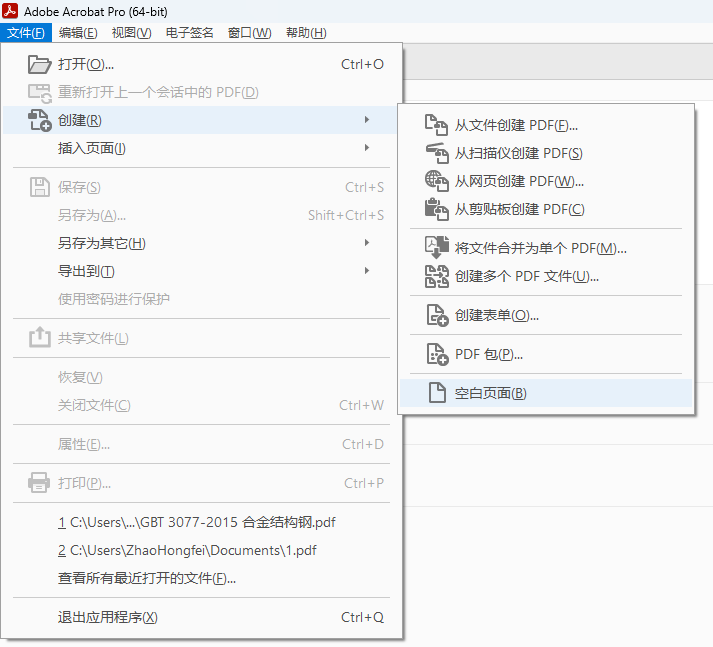Click the blank page icon beside 空白页面(B)

click(x=437, y=393)
